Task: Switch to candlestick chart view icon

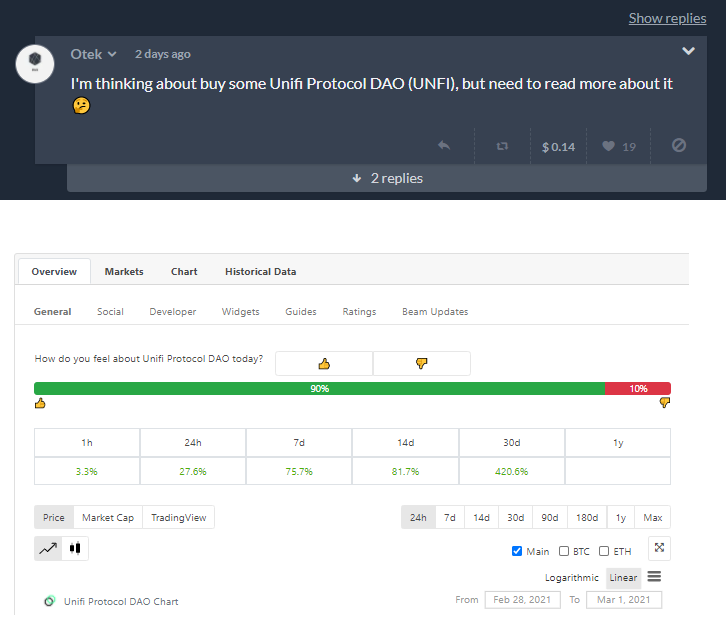Action: click(x=75, y=549)
